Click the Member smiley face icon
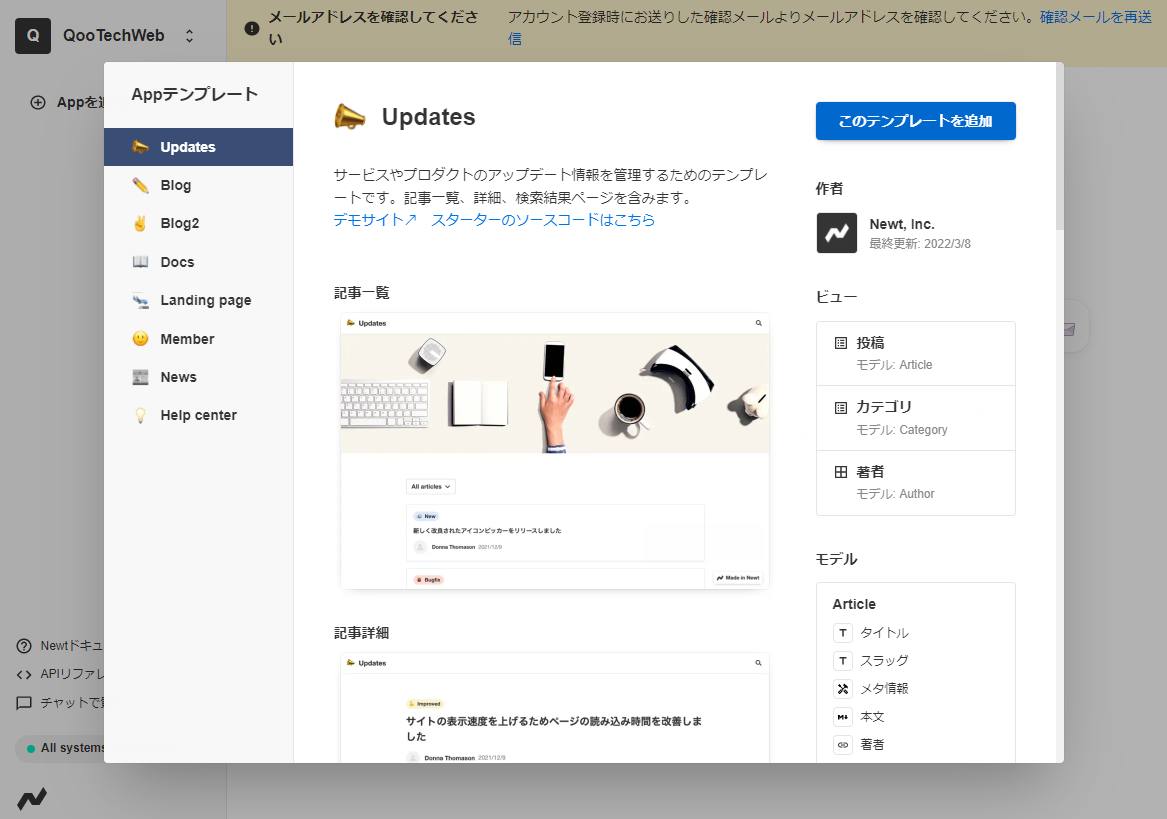The width and height of the screenshot is (1167, 819). tap(141, 339)
